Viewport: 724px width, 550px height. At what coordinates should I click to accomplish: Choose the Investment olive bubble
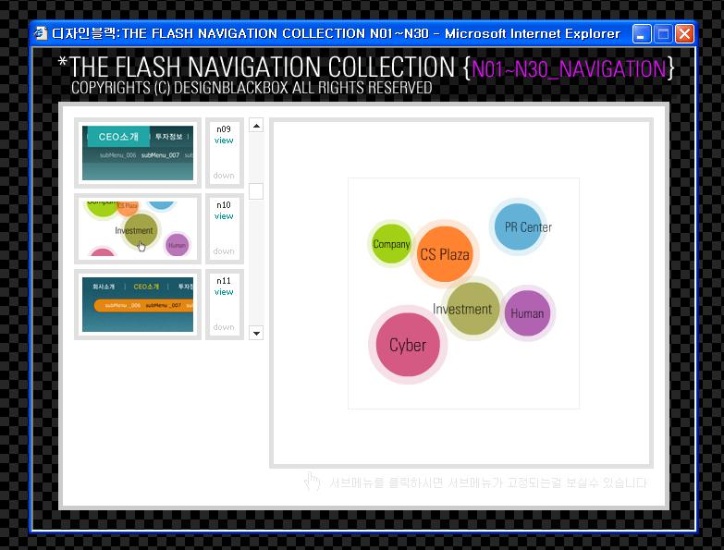point(472,308)
